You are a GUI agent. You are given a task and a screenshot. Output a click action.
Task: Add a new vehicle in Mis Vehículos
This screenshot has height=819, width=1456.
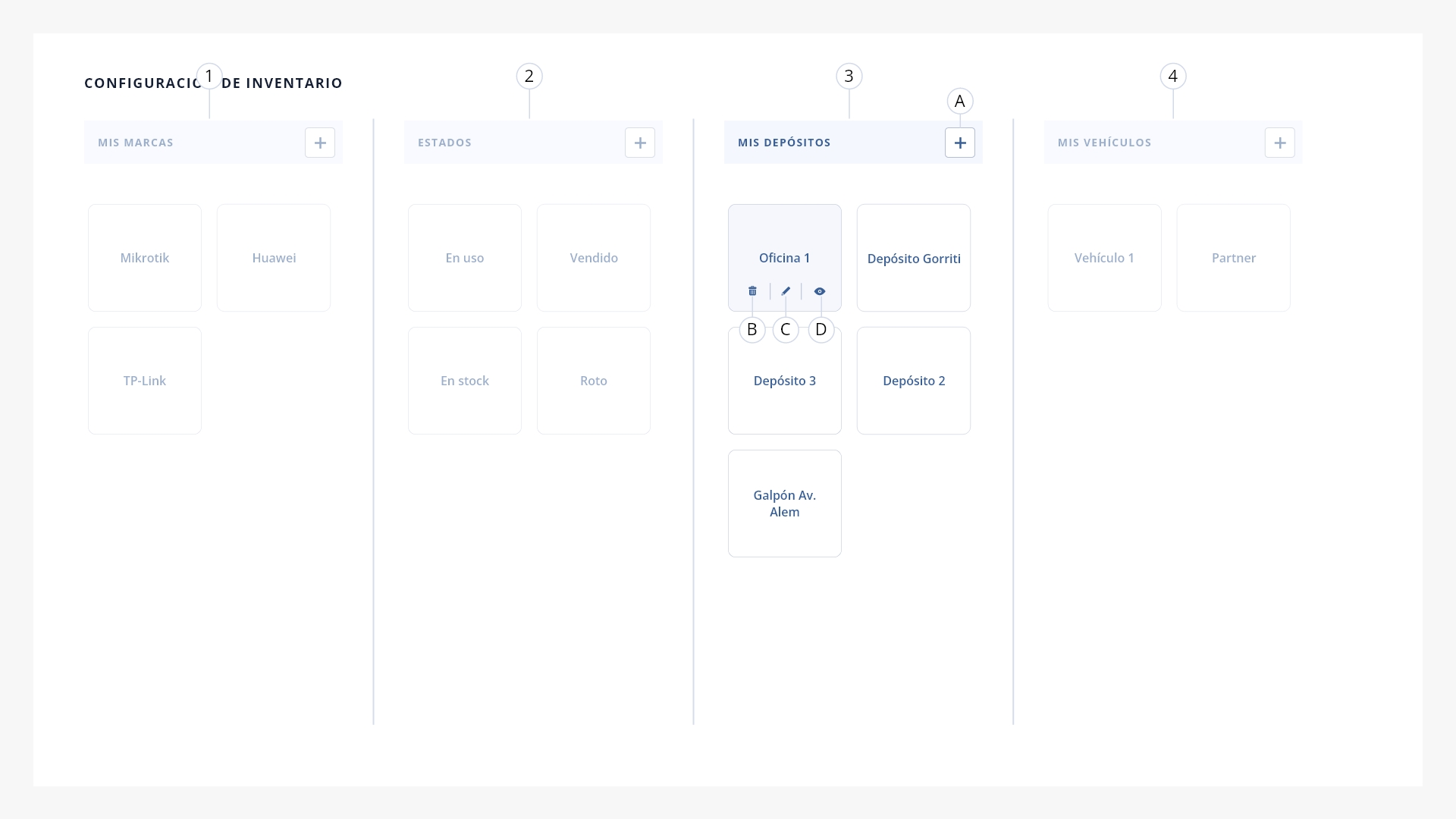pos(1280,143)
